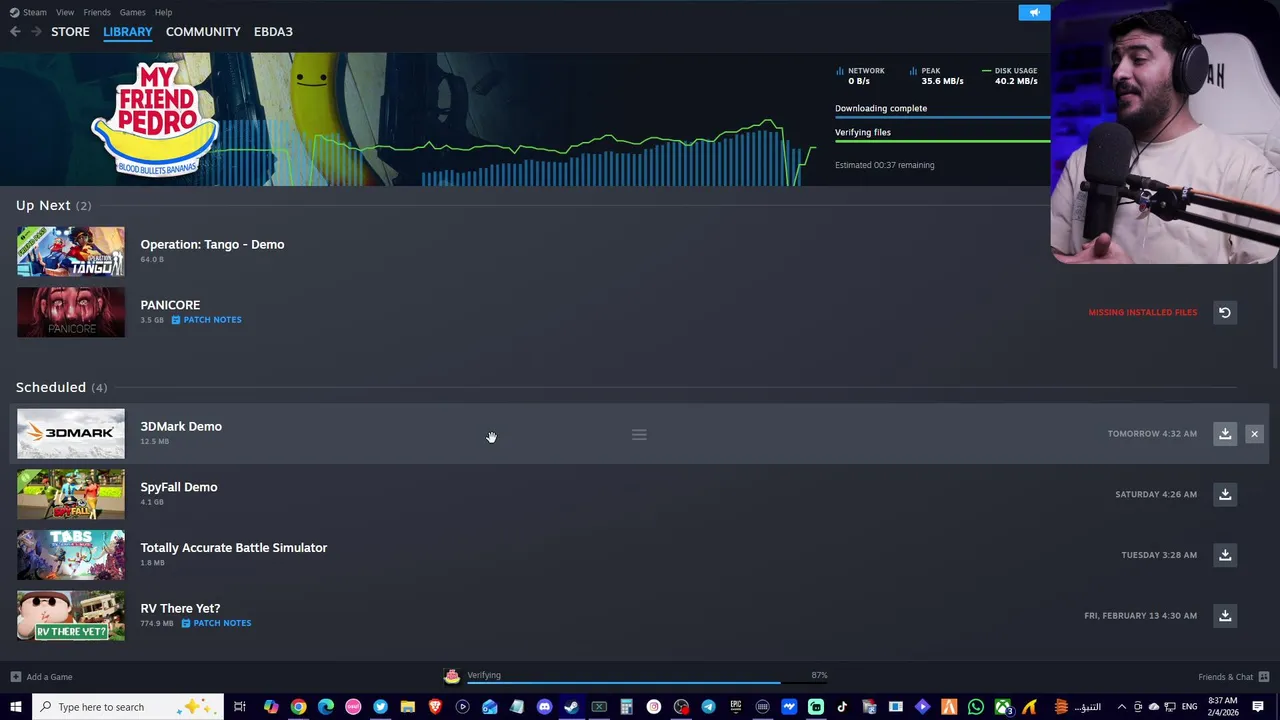The width and height of the screenshot is (1280, 720).
Task: Remove 3DMark Demo from the schedule
Action: click(1254, 434)
